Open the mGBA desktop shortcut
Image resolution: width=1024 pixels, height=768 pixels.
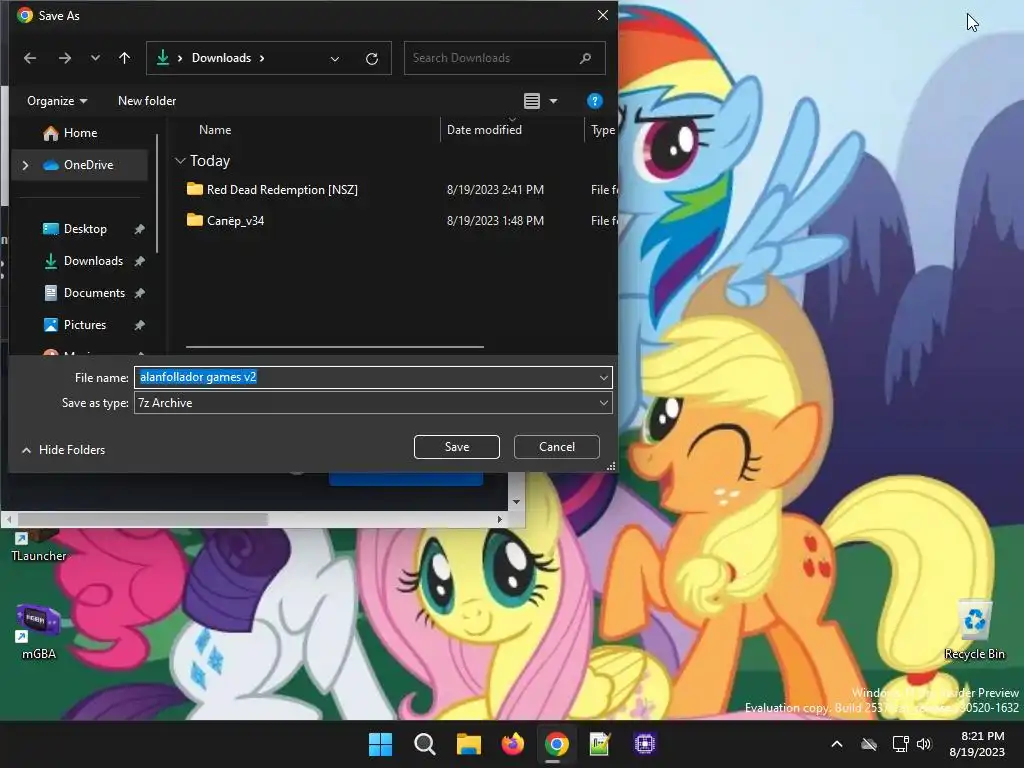click(x=39, y=632)
